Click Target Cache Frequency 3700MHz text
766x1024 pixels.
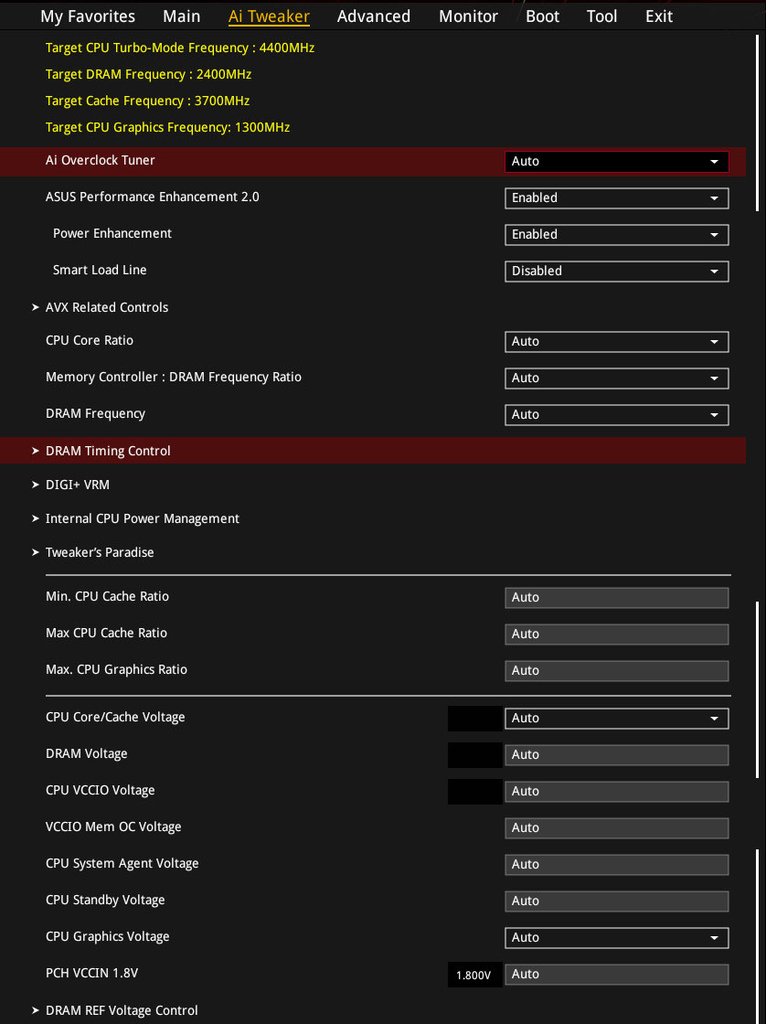[148, 101]
